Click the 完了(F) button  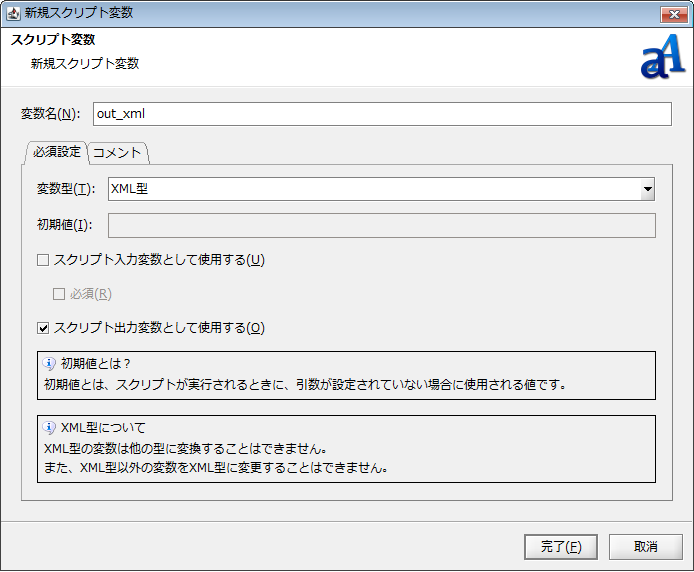(561, 547)
